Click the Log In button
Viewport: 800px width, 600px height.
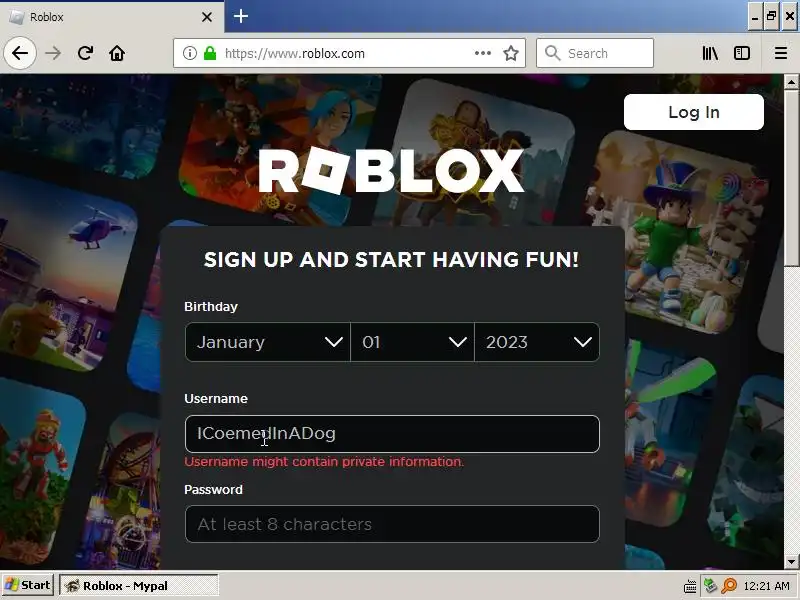click(x=693, y=112)
